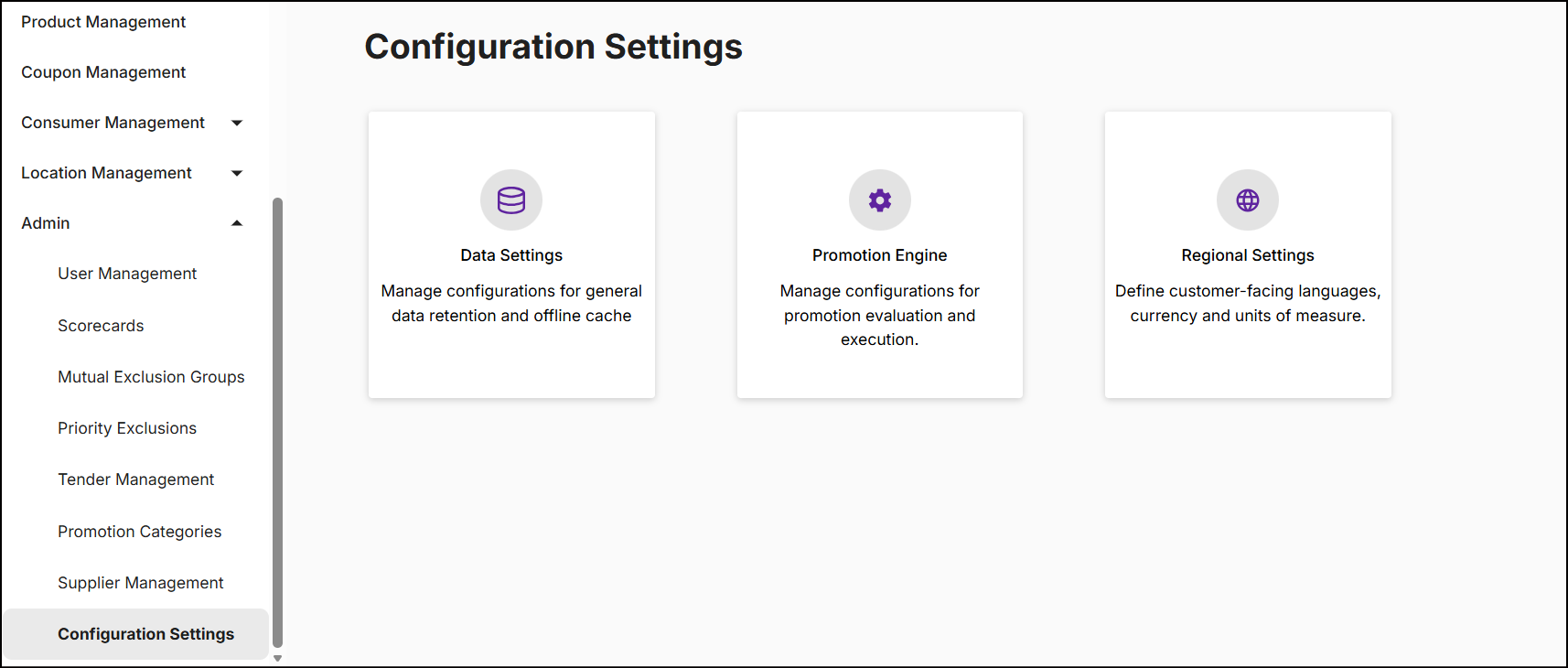The image size is (1568, 668).
Task: Expand the Consumer Management section
Action: tap(237, 122)
